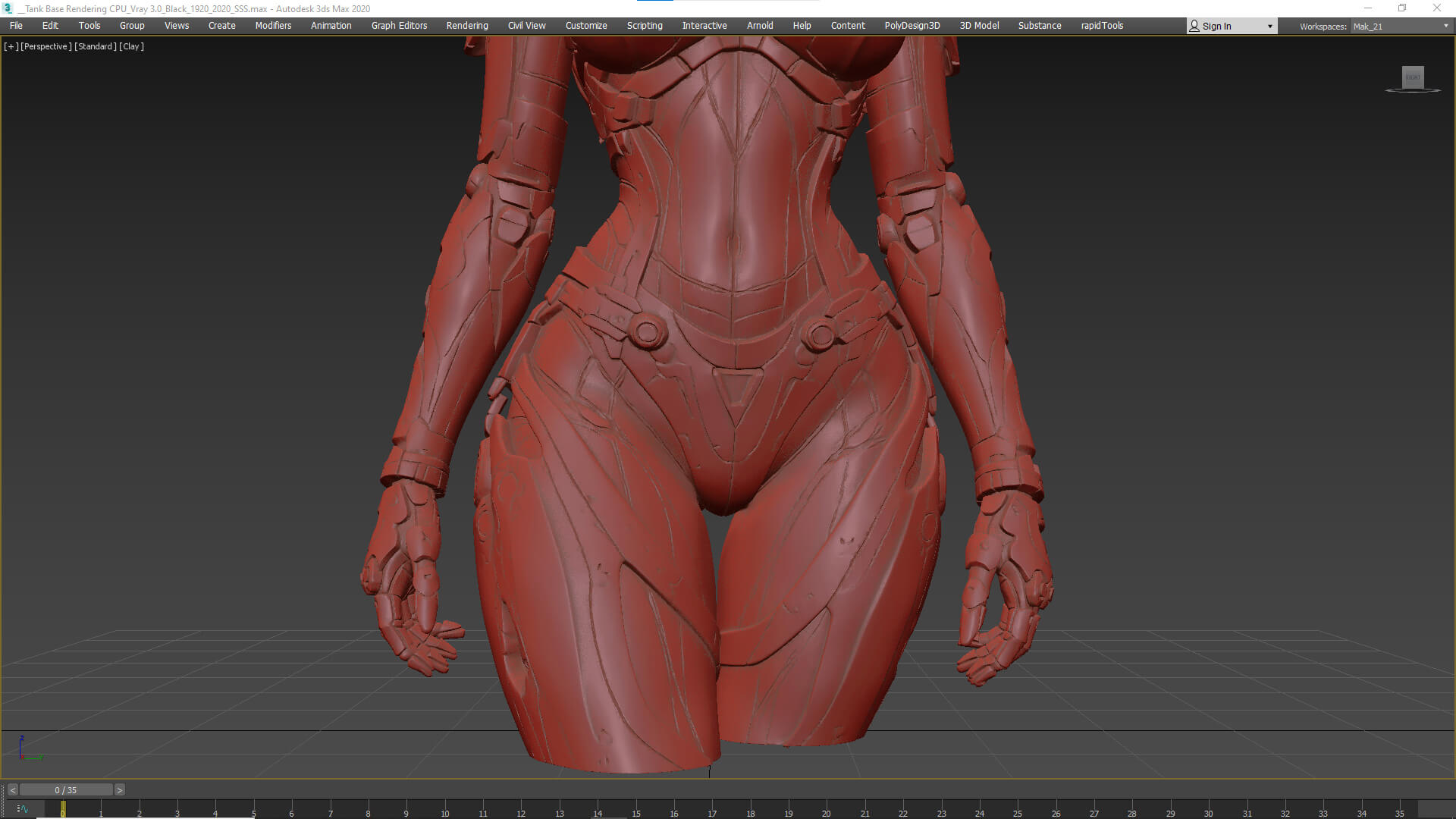This screenshot has height=819, width=1456.
Task: Click the 0 / 35 time slider
Action: (66, 790)
